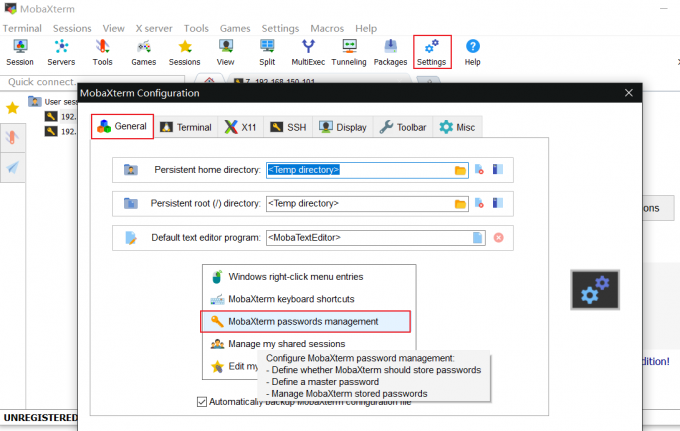
Task: Launch the Games toolbar icon
Action: coord(144,52)
